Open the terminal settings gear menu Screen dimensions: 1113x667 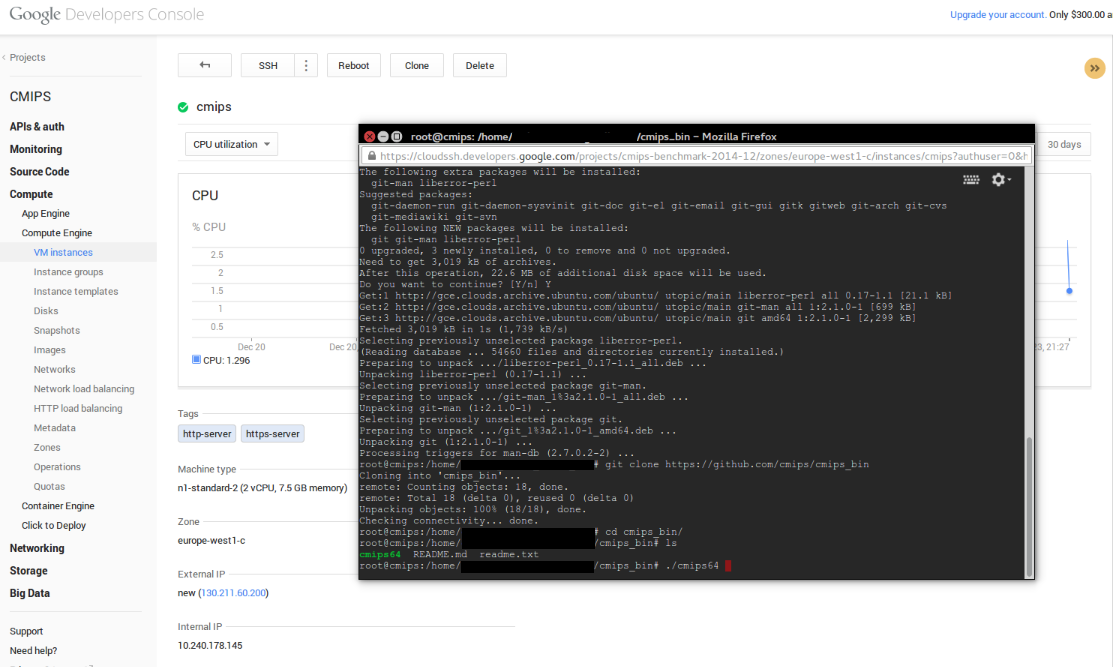coord(1001,180)
